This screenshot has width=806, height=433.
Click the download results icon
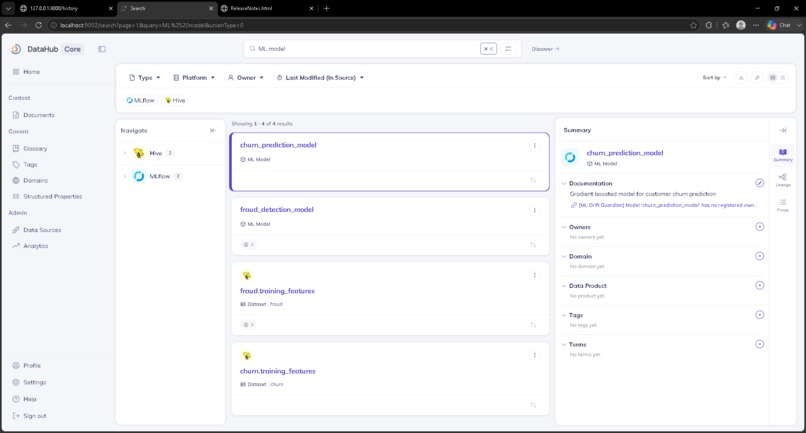pyautogui.click(x=741, y=78)
